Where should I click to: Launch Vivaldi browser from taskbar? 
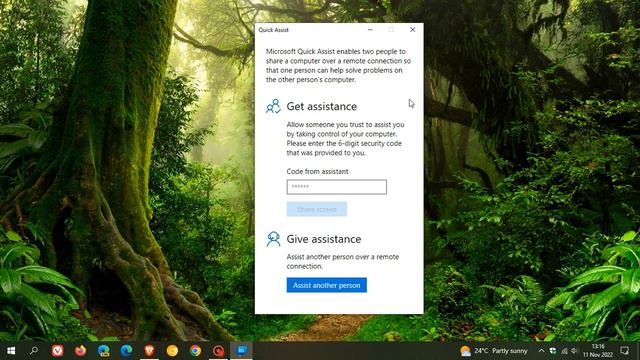click(58, 351)
